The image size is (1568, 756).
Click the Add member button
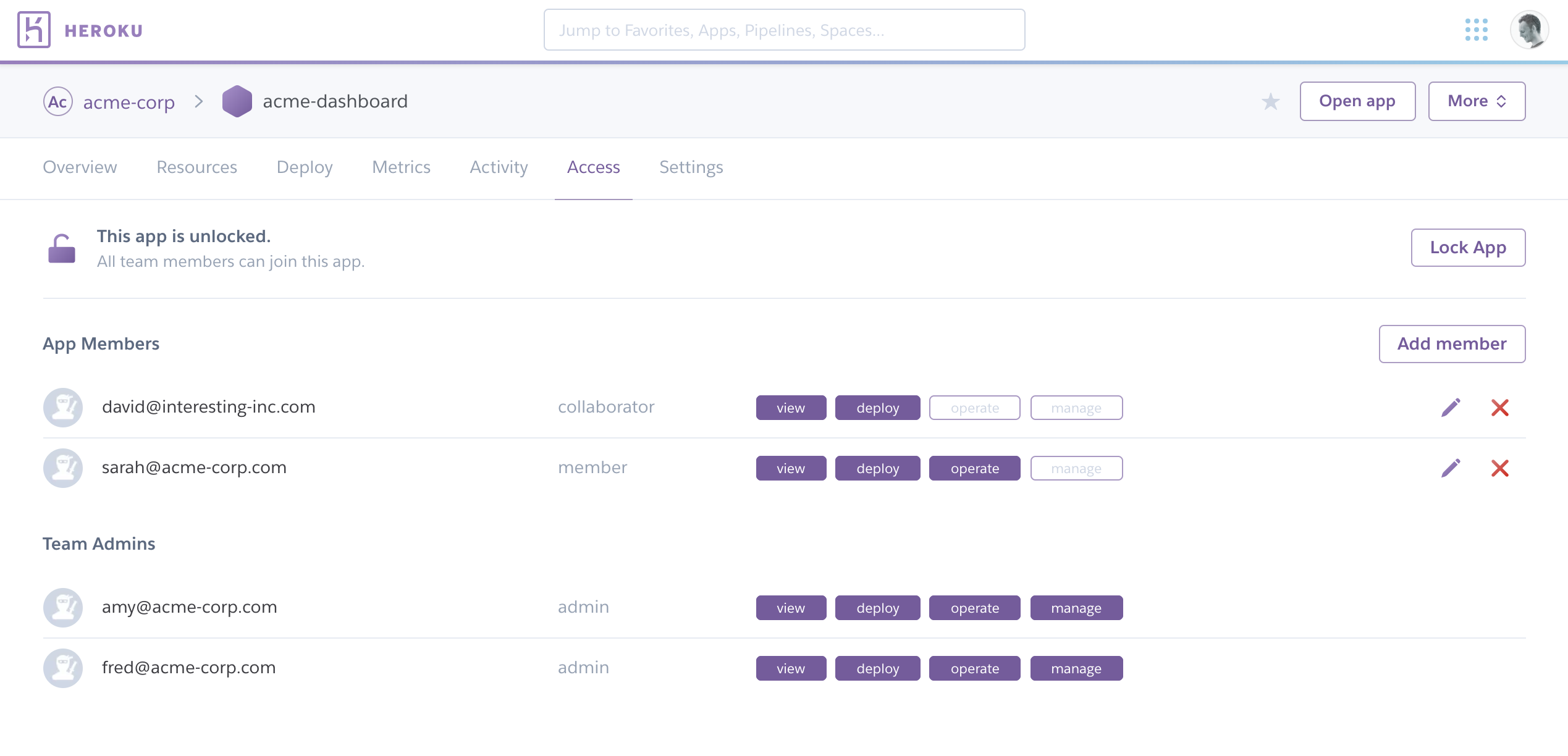tap(1452, 344)
